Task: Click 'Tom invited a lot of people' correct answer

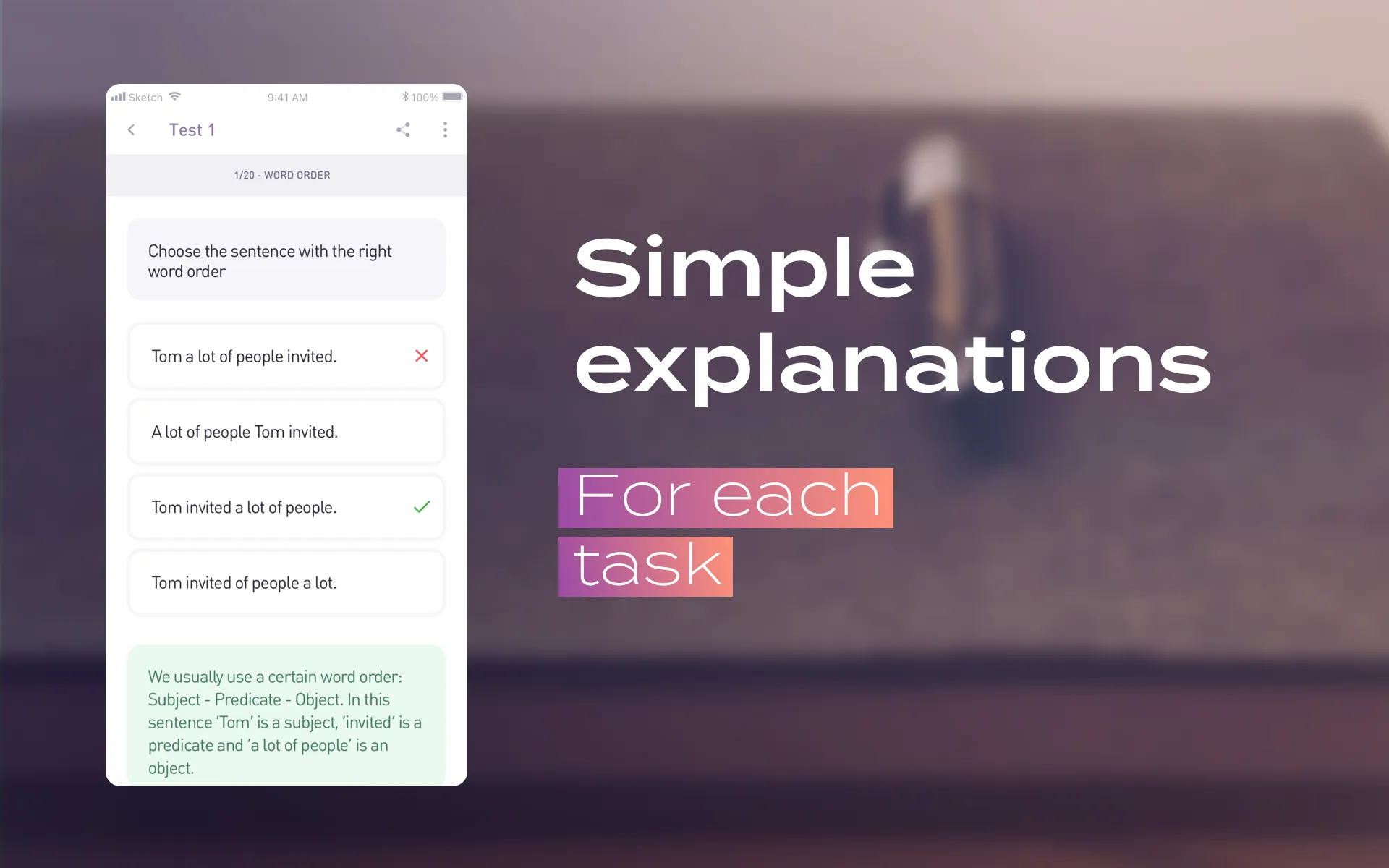Action: pyautogui.click(x=288, y=506)
